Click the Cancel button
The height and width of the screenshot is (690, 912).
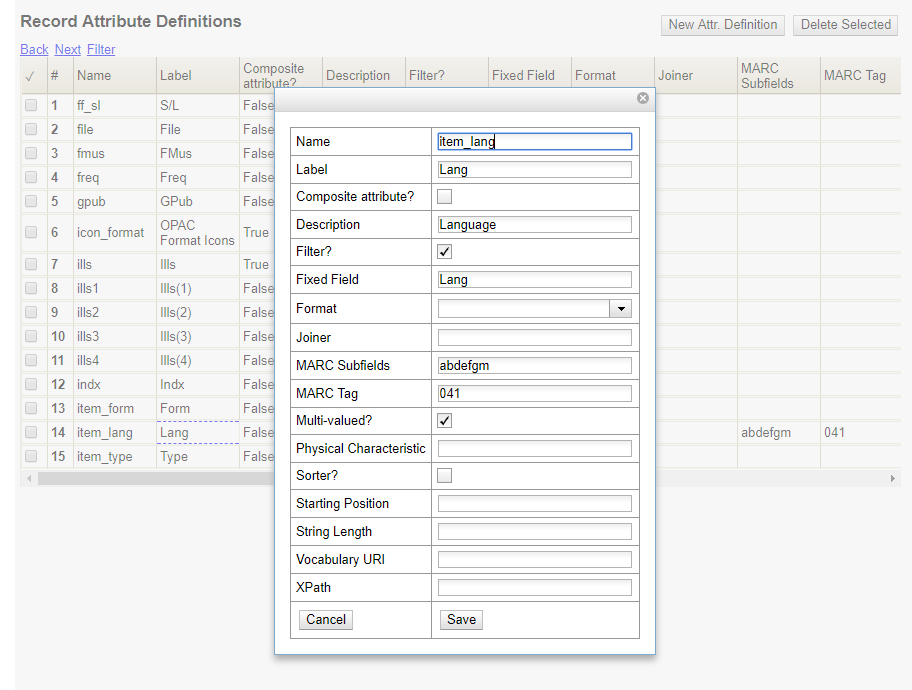325,619
